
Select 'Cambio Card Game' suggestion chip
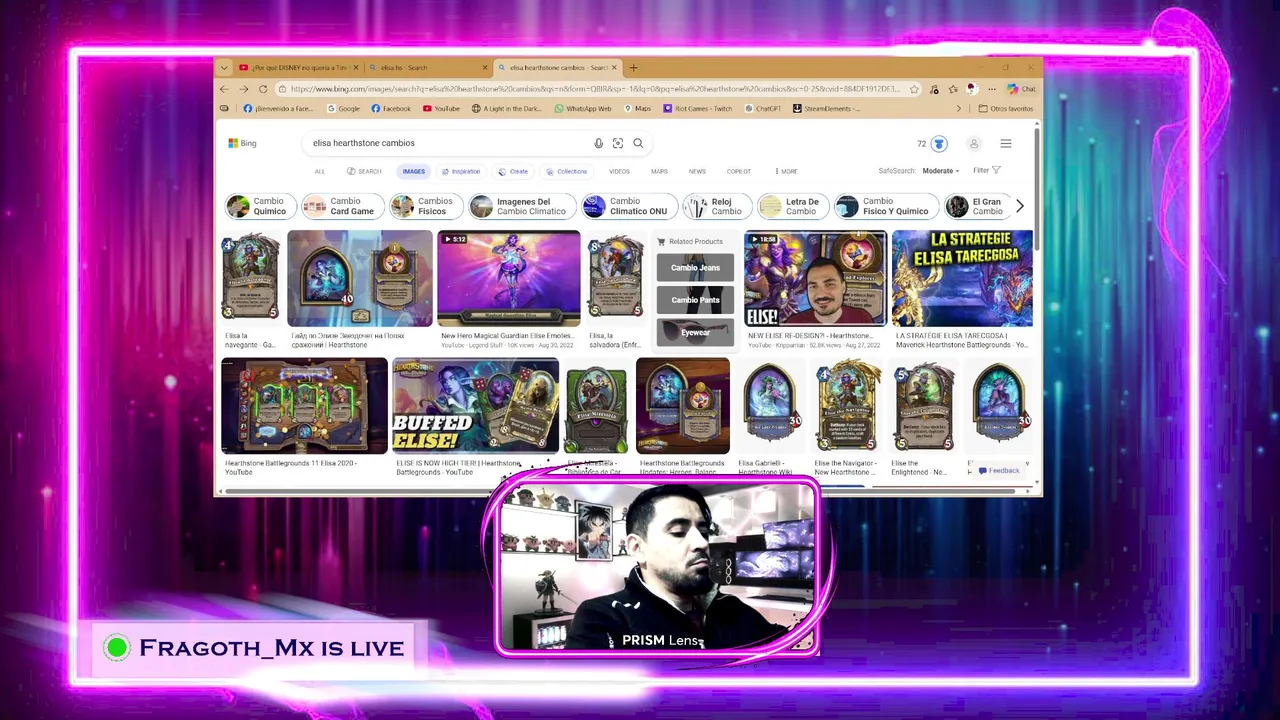pyautogui.click(x=341, y=206)
